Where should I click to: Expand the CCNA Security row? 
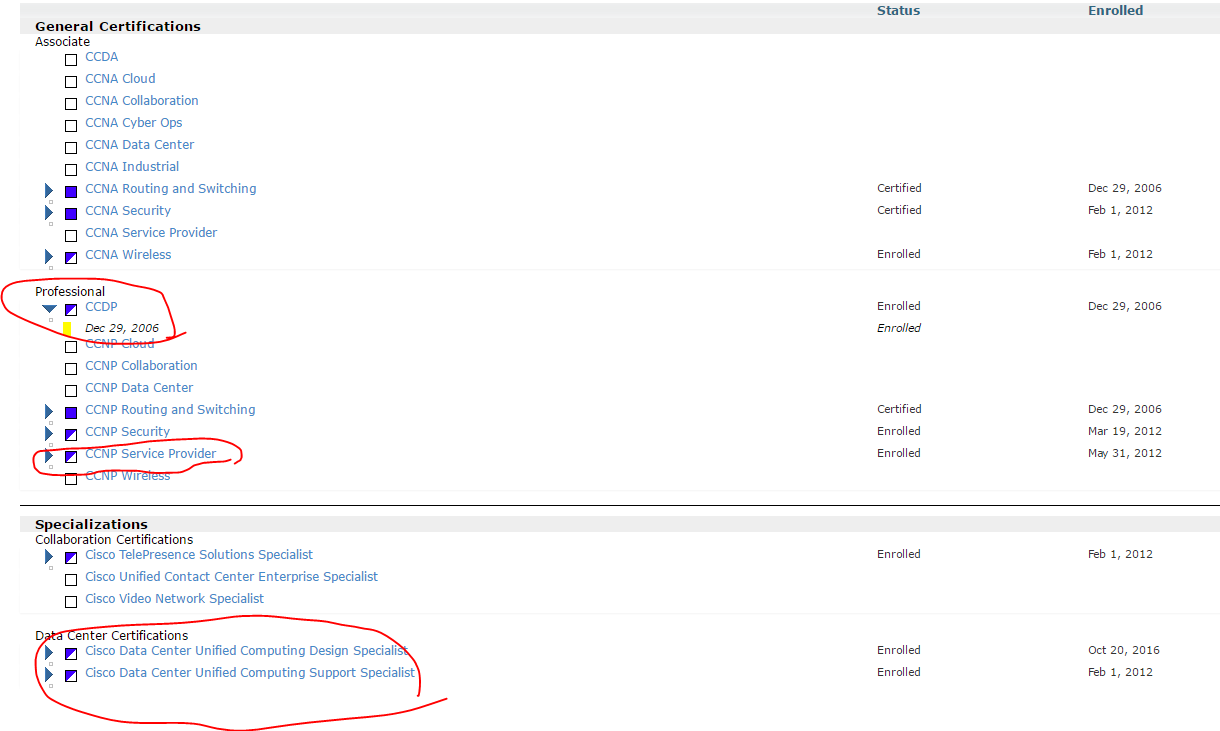[49, 213]
